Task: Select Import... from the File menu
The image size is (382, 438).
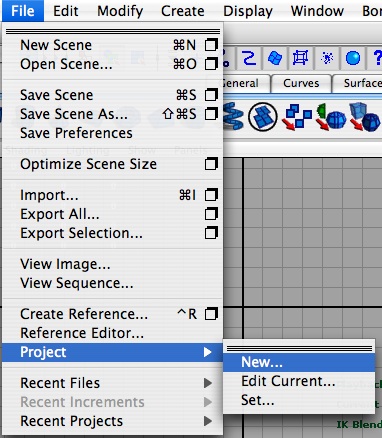Action: pos(113,195)
